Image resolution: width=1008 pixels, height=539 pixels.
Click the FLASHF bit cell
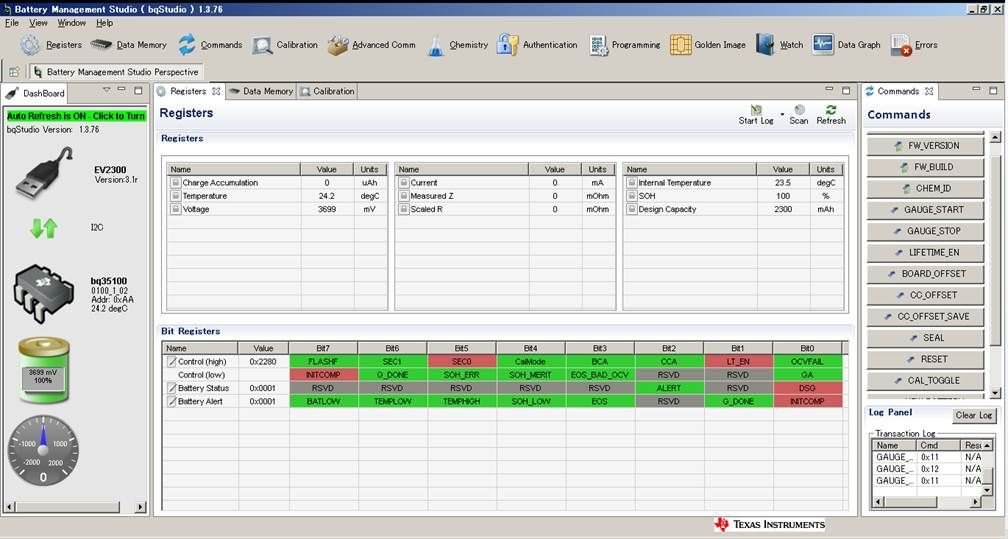[323, 361]
